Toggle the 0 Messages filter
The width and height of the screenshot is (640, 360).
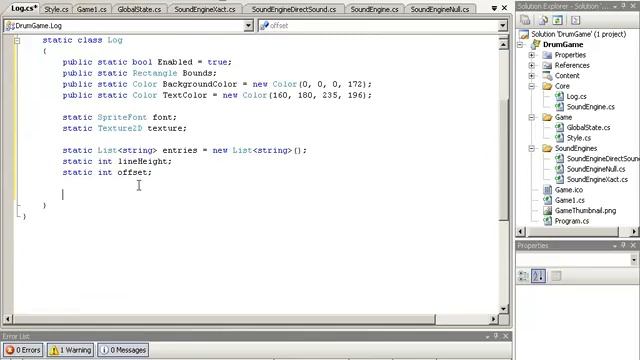click(123, 350)
